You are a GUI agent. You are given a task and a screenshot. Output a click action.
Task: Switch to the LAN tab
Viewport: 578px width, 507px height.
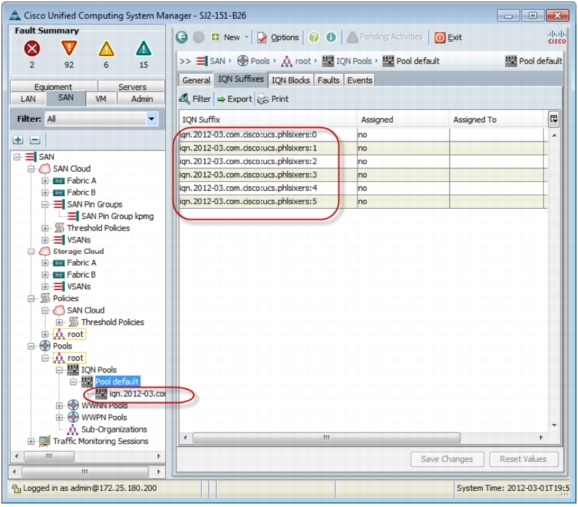[28, 99]
